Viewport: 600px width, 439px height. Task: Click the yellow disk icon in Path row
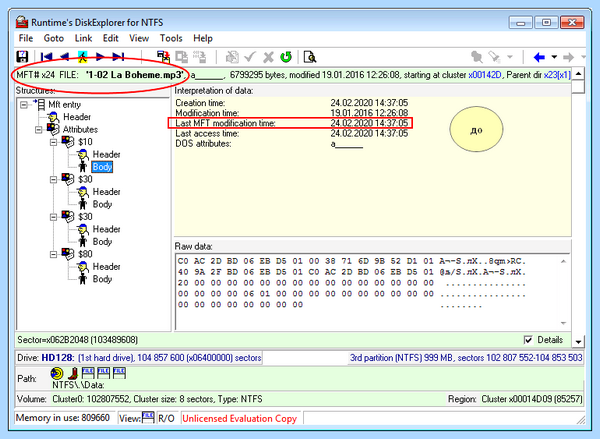pos(57,372)
